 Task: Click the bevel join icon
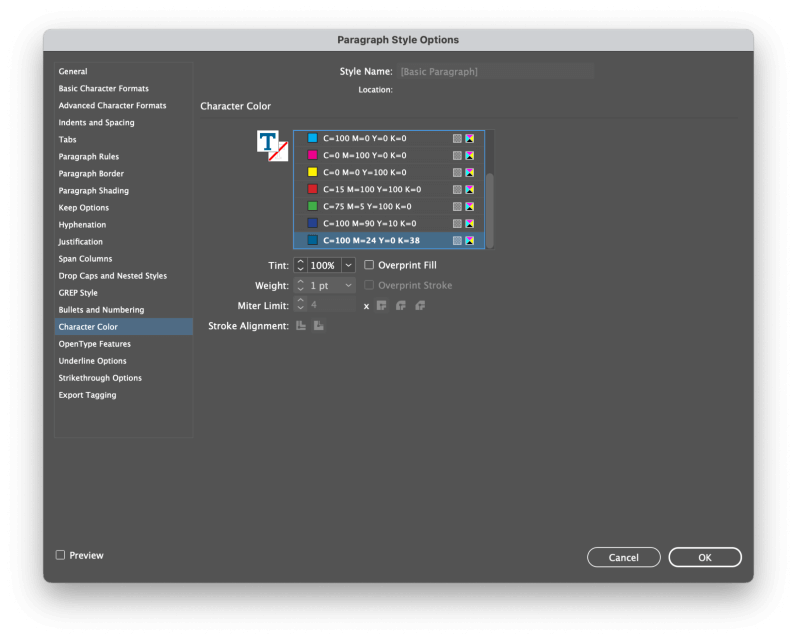coord(420,305)
